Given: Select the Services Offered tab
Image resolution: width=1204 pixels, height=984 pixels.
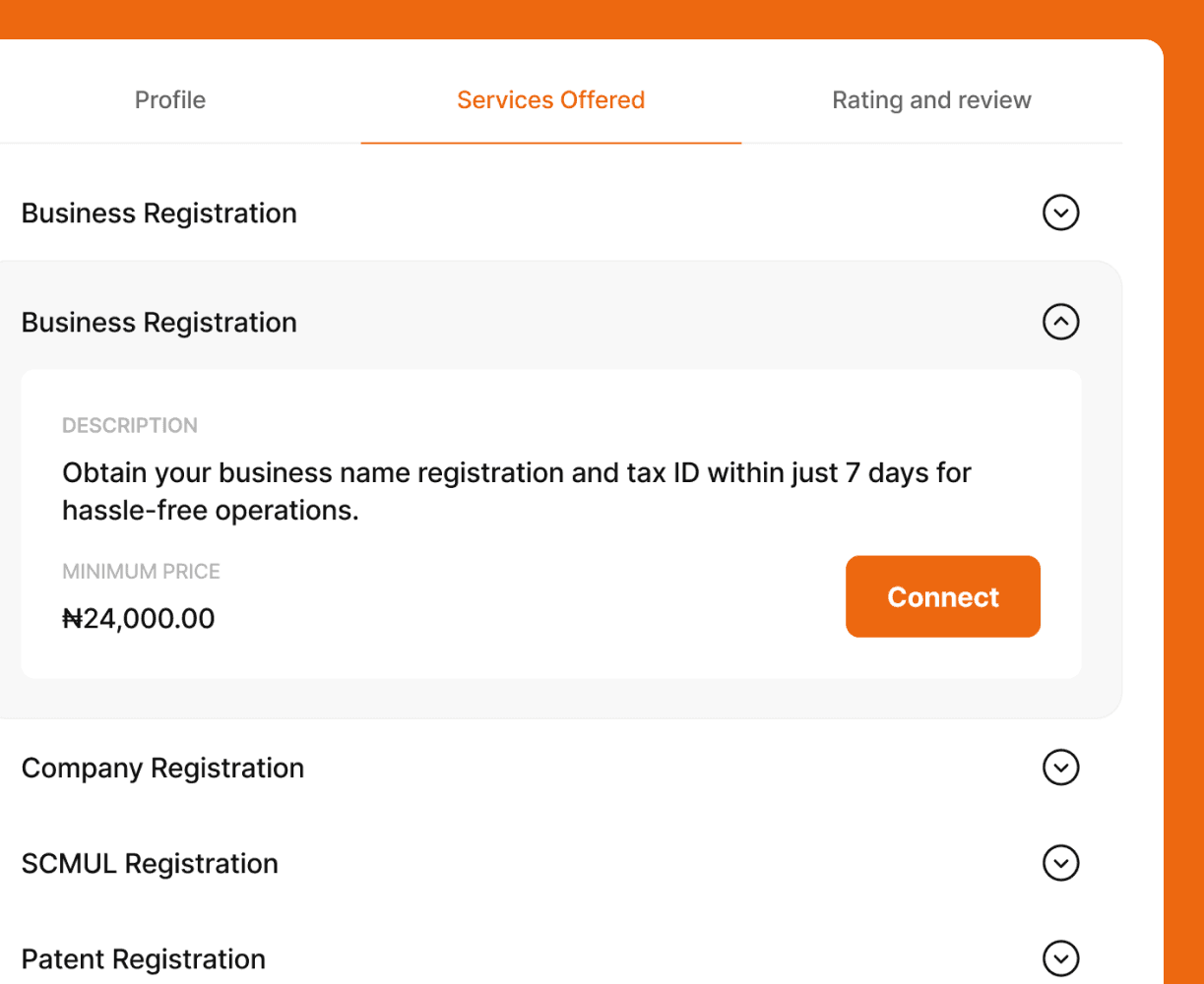Looking at the screenshot, I should (x=550, y=99).
